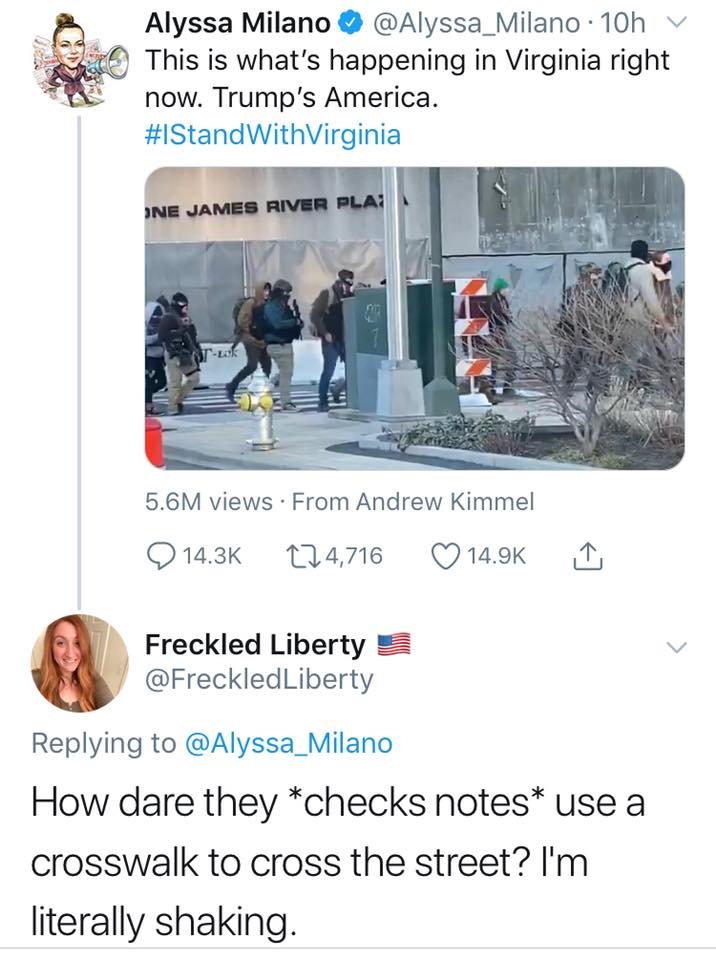
Task: Click the reply speech bubble icon
Action: [161, 556]
